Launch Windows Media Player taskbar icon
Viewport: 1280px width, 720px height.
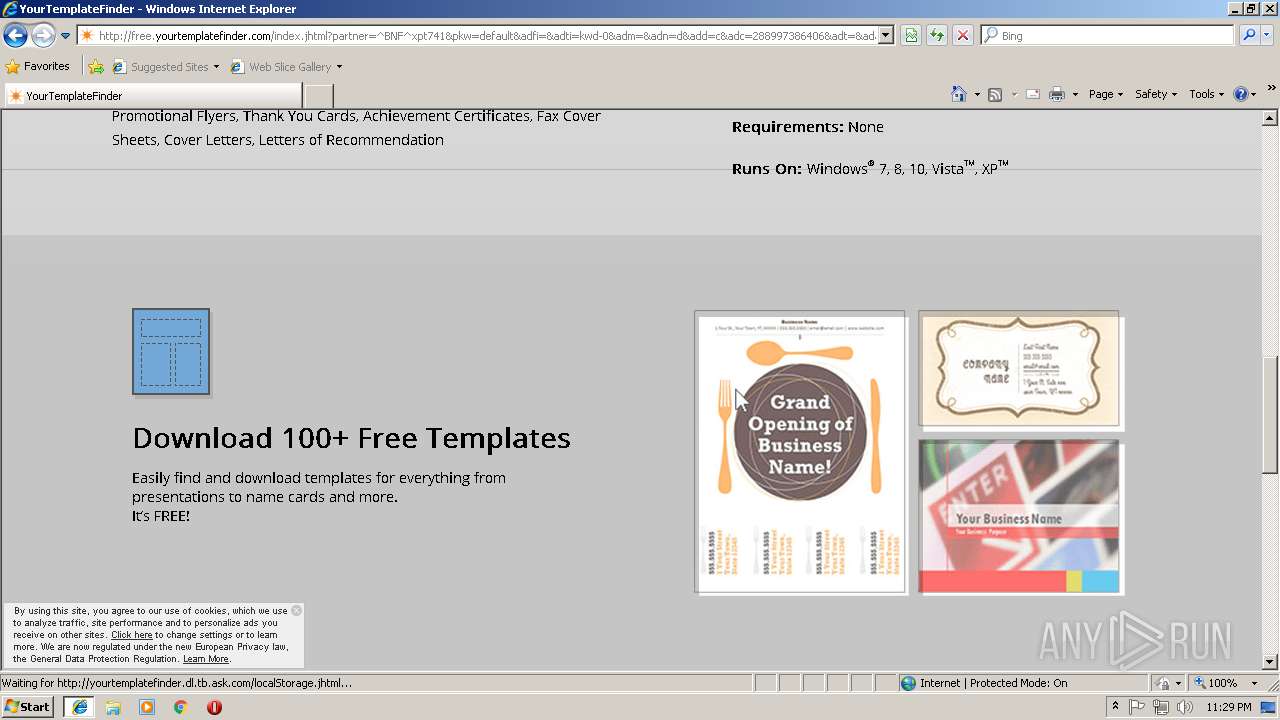click(x=147, y=707)
